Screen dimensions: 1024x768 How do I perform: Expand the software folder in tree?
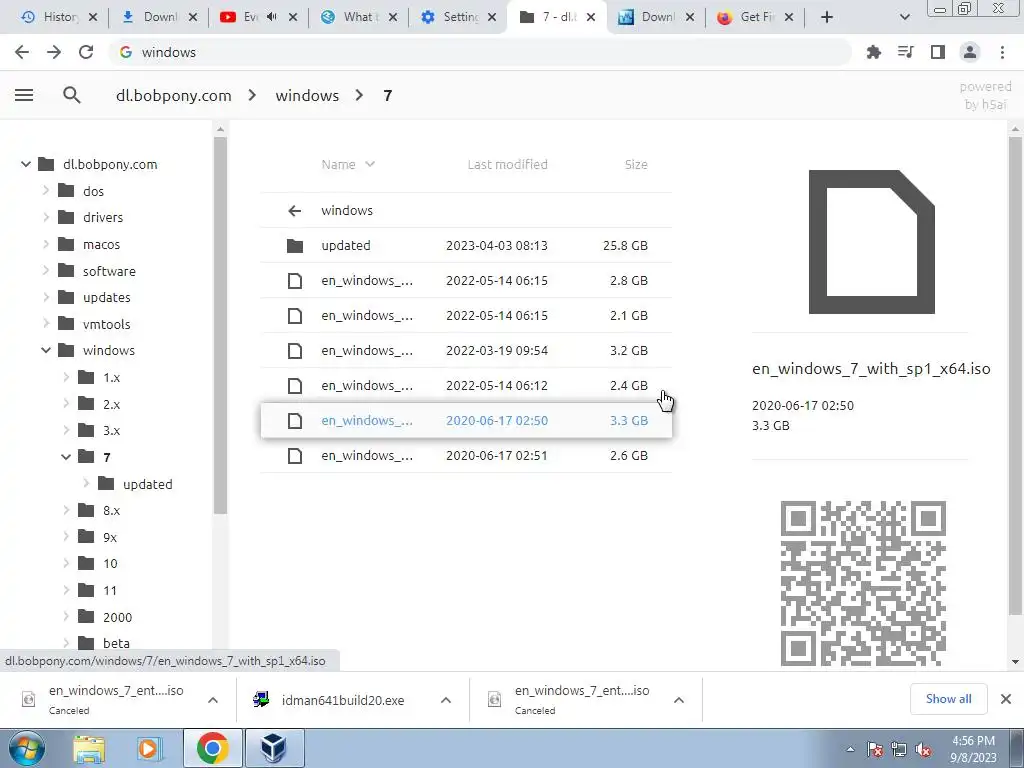(46, 270)
